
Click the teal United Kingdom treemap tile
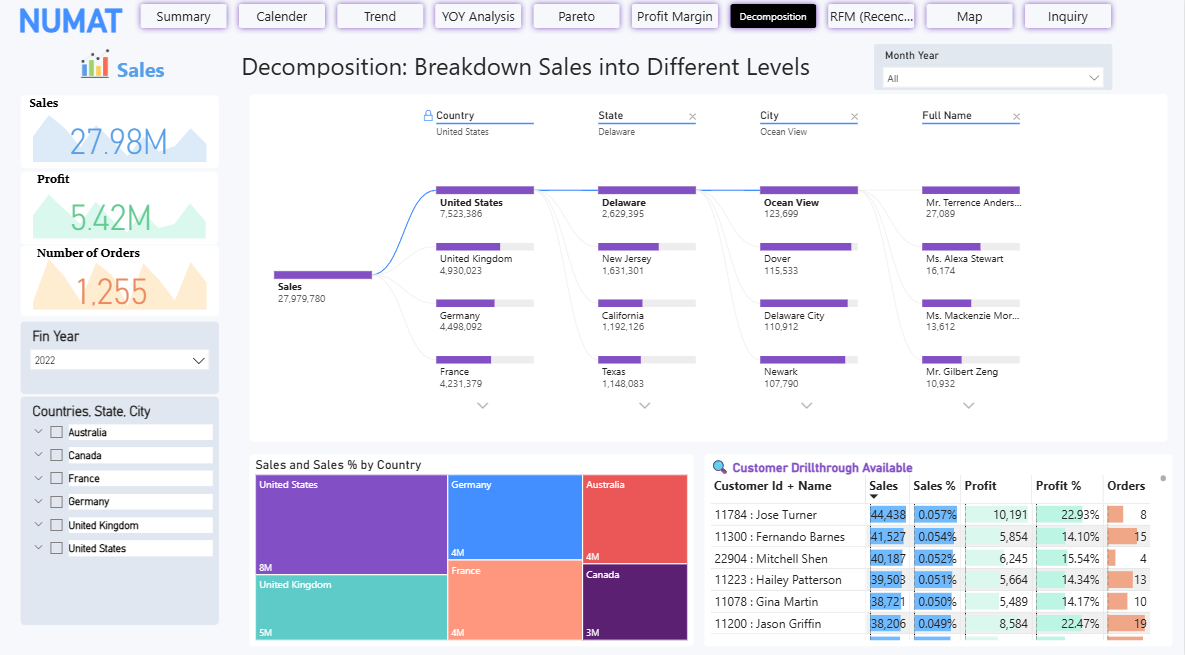(x=351, y=607)
